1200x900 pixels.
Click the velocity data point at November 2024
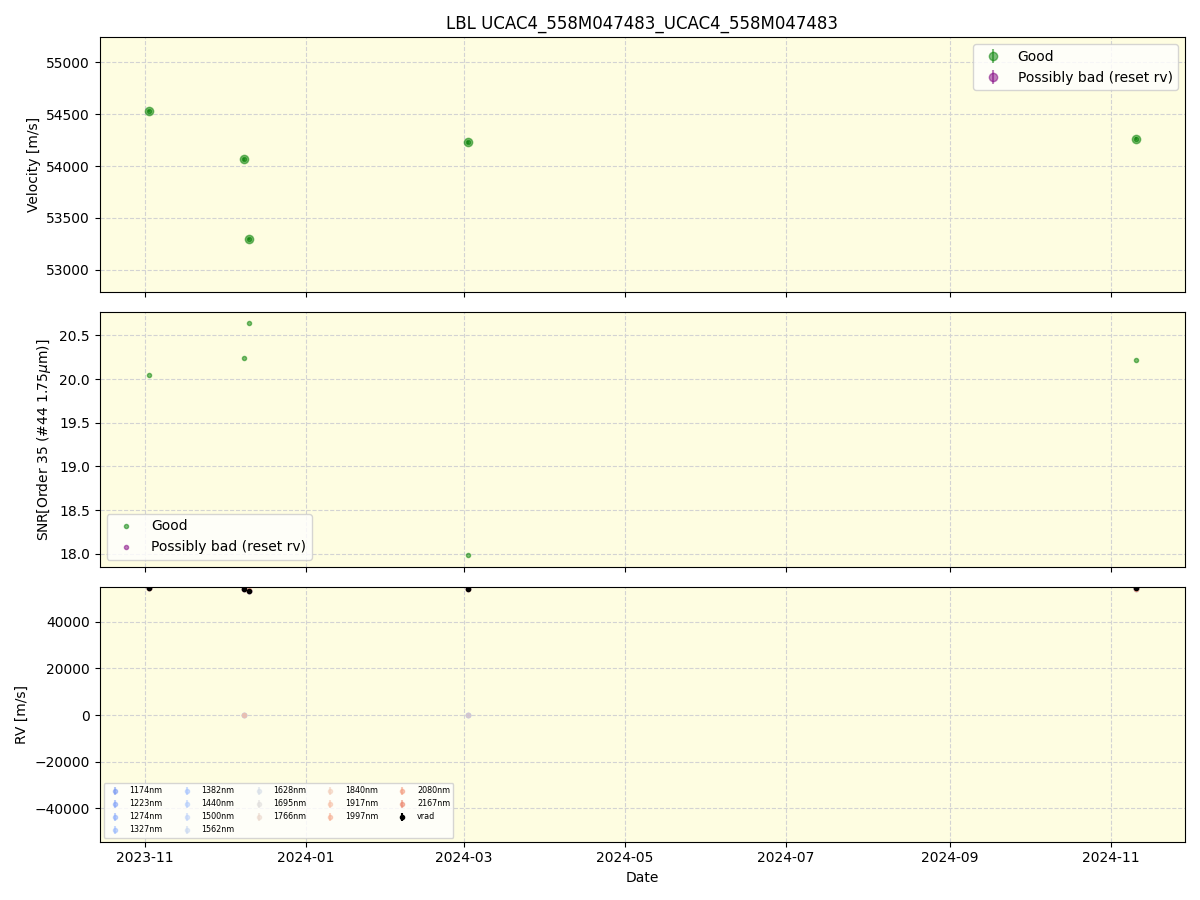[x=1136, y=139]
